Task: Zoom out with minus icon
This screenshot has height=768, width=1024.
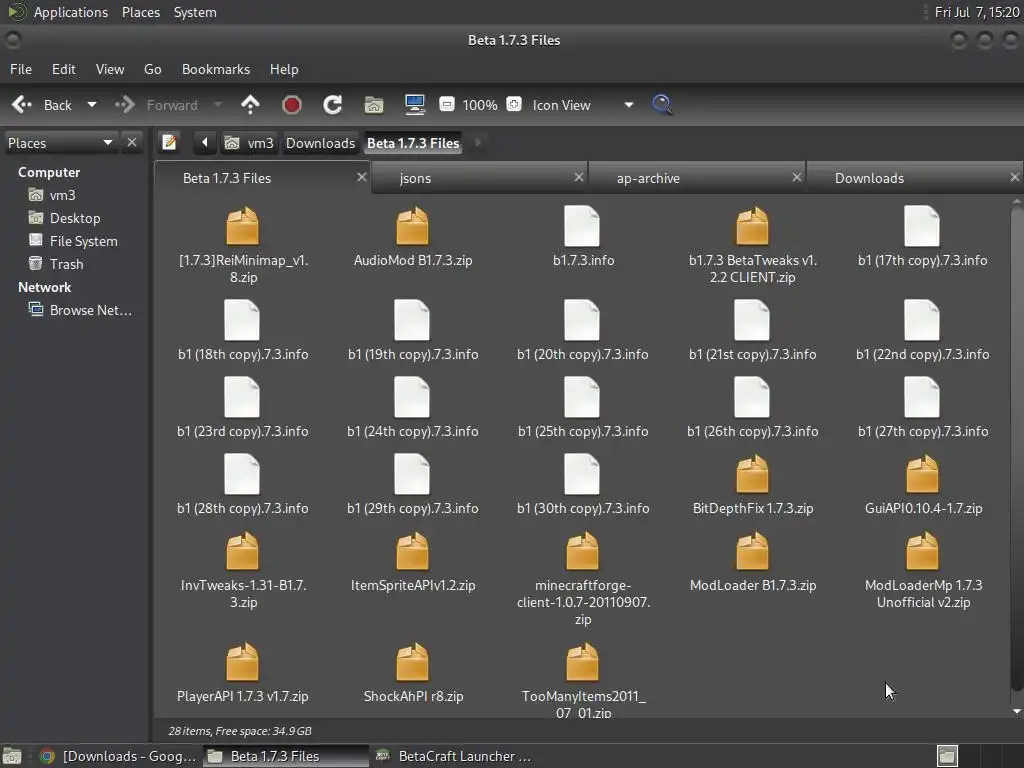Action: [x=447, y=104]
